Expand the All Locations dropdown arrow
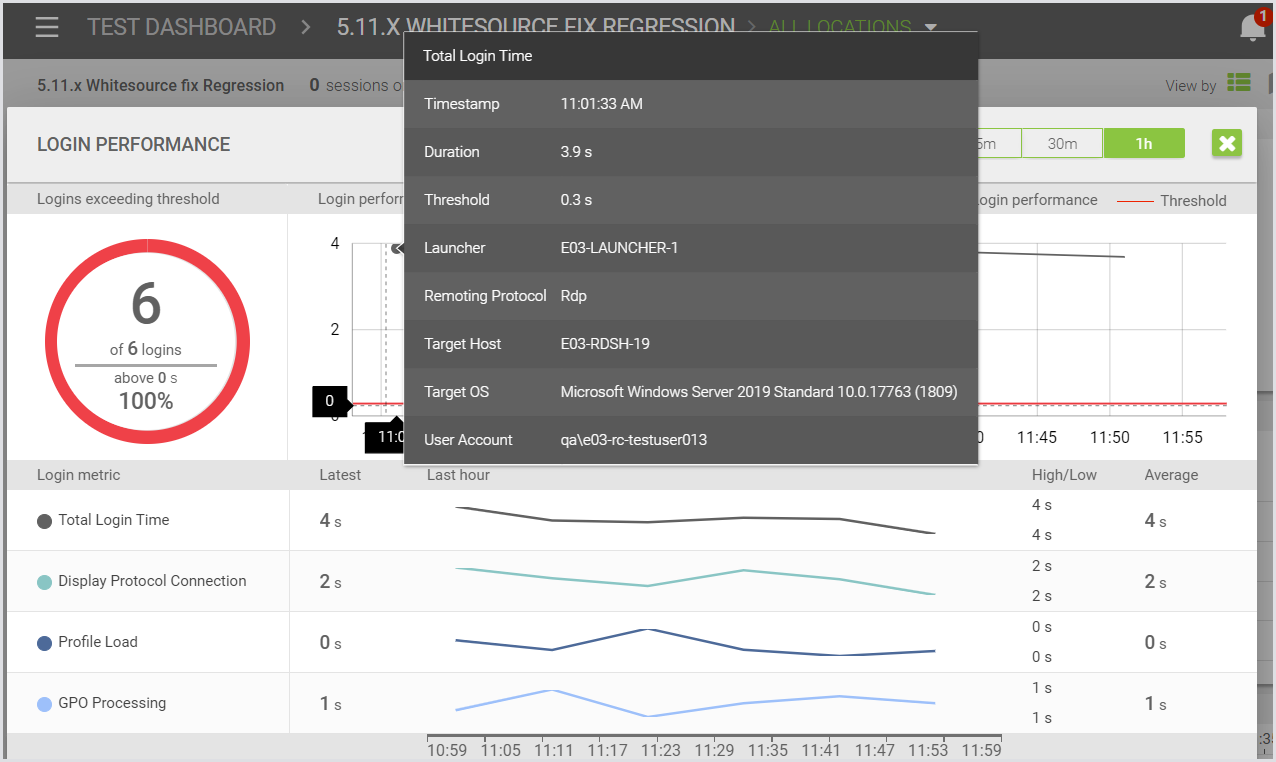Image resolution: width=1276 pixels, height=762 pixels. (x=930, y=28)
